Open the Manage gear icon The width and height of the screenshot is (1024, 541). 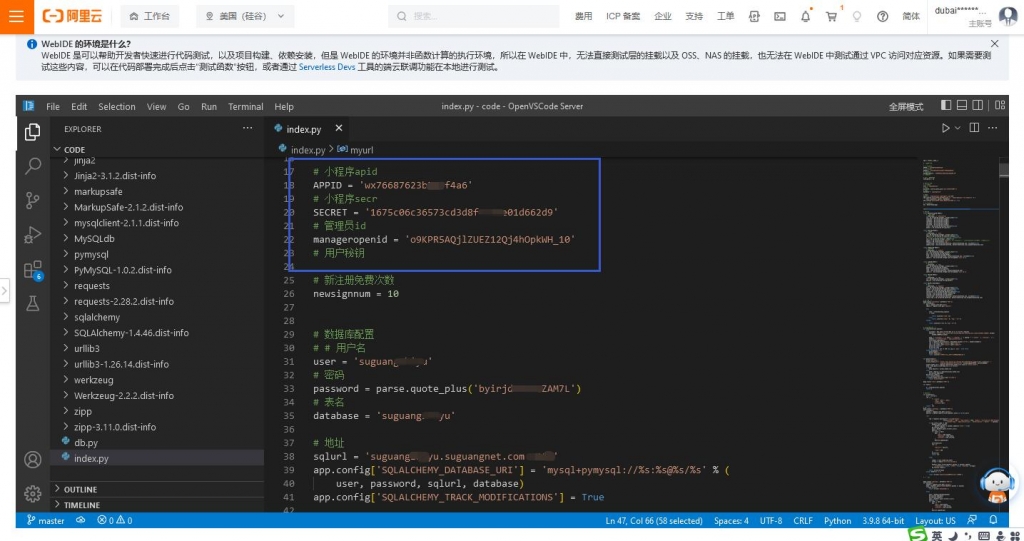33,493
